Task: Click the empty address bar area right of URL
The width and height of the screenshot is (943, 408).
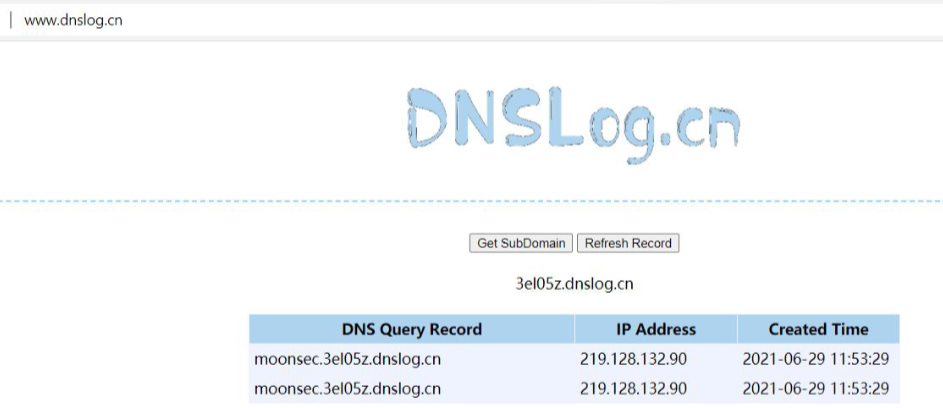Action: pyautogui.click(x=500, y=20)
